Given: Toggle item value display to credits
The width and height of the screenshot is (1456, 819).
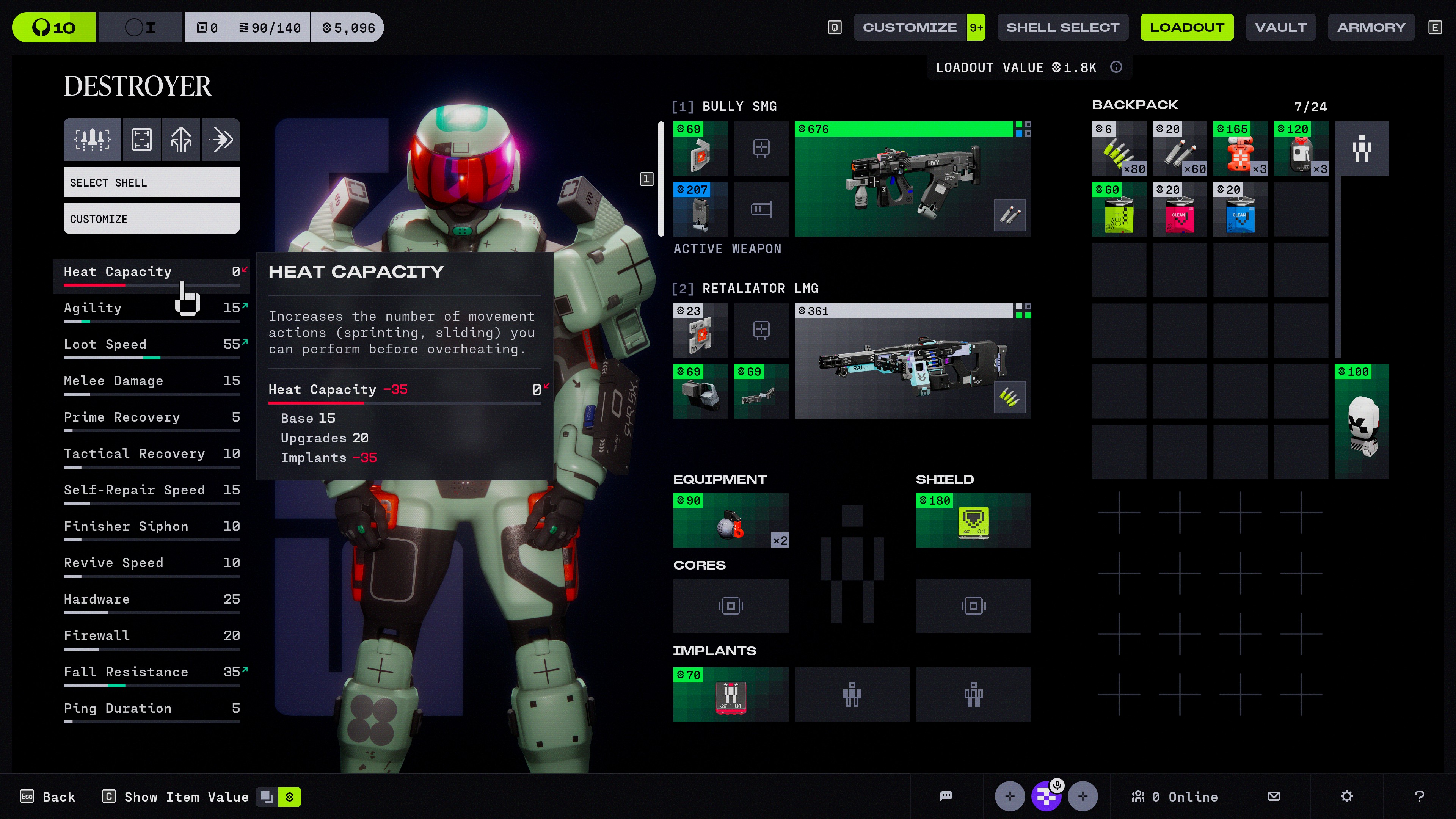Looking at the screenshot, I should tap(290, 797).
